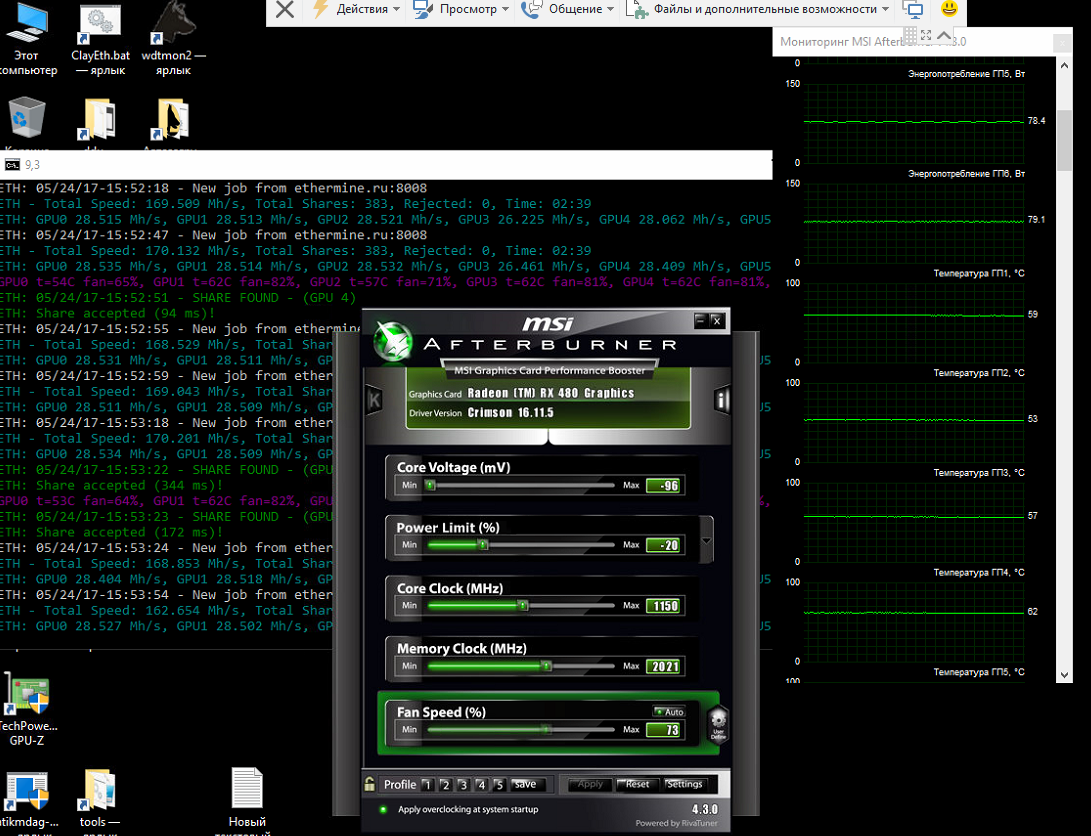Click the profile lock padlock icon

(369, 785)
